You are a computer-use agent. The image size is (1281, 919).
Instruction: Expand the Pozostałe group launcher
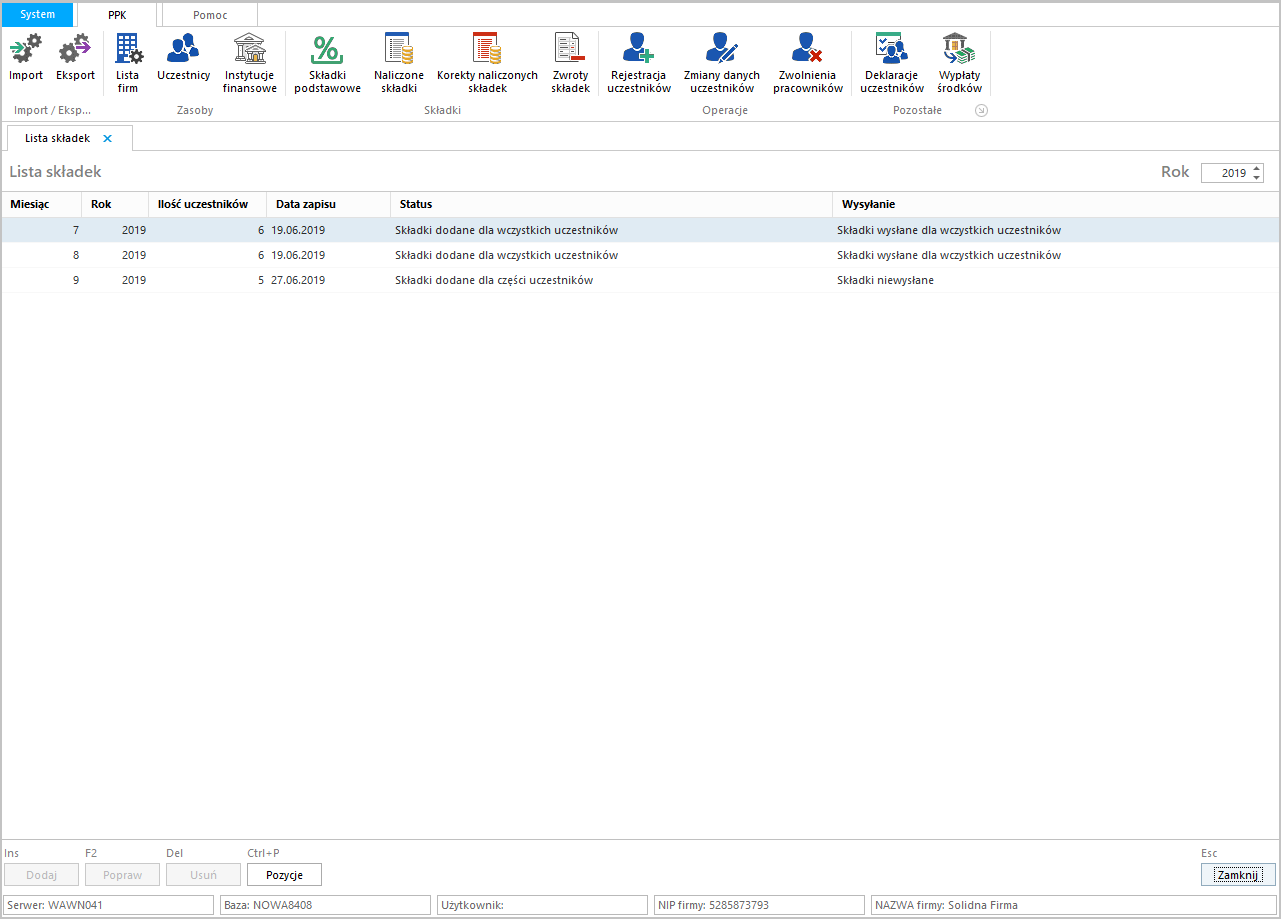tap(981, 111)
